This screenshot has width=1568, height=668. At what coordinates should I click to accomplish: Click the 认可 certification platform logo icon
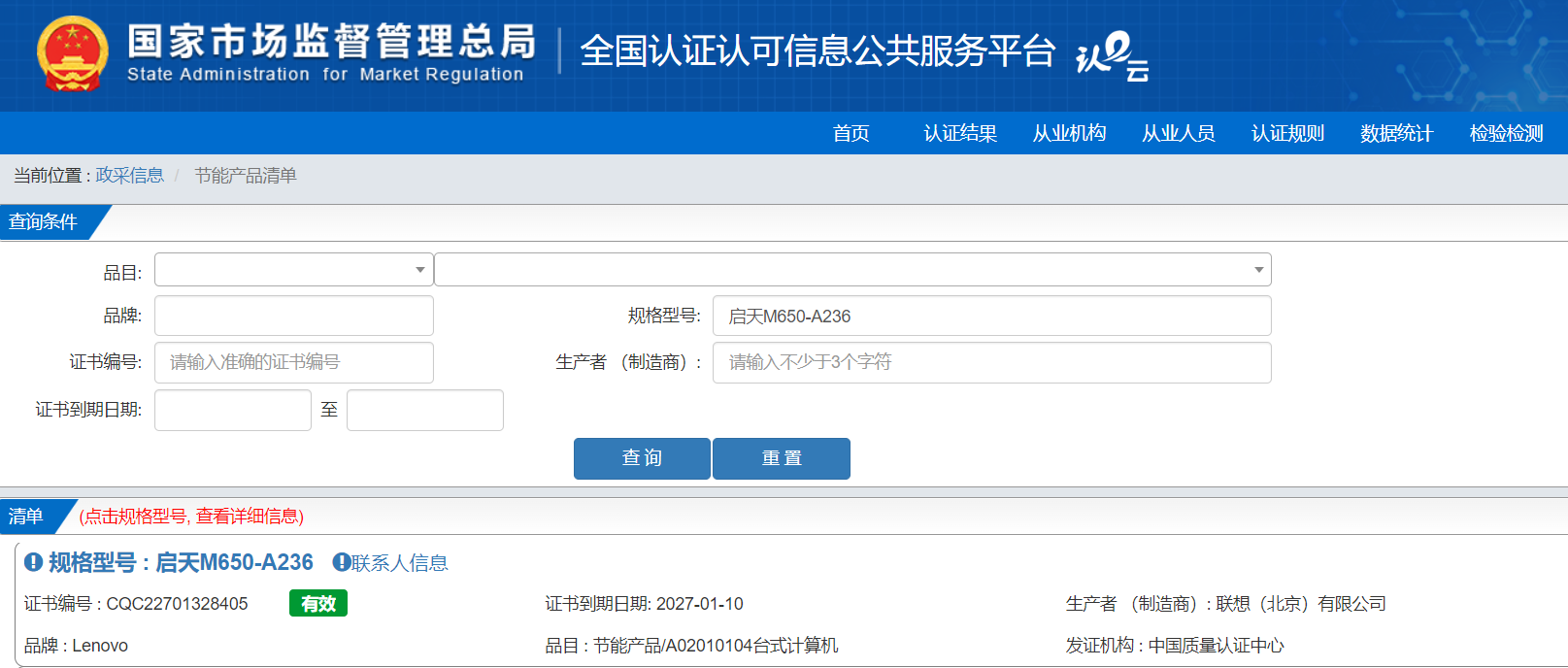(1112, 56)
